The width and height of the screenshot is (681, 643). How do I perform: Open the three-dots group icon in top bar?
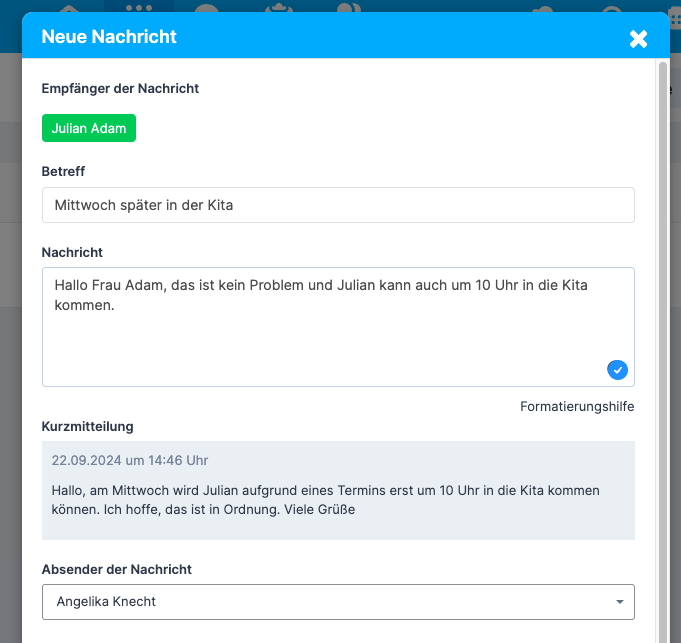(x=139, y=7)
